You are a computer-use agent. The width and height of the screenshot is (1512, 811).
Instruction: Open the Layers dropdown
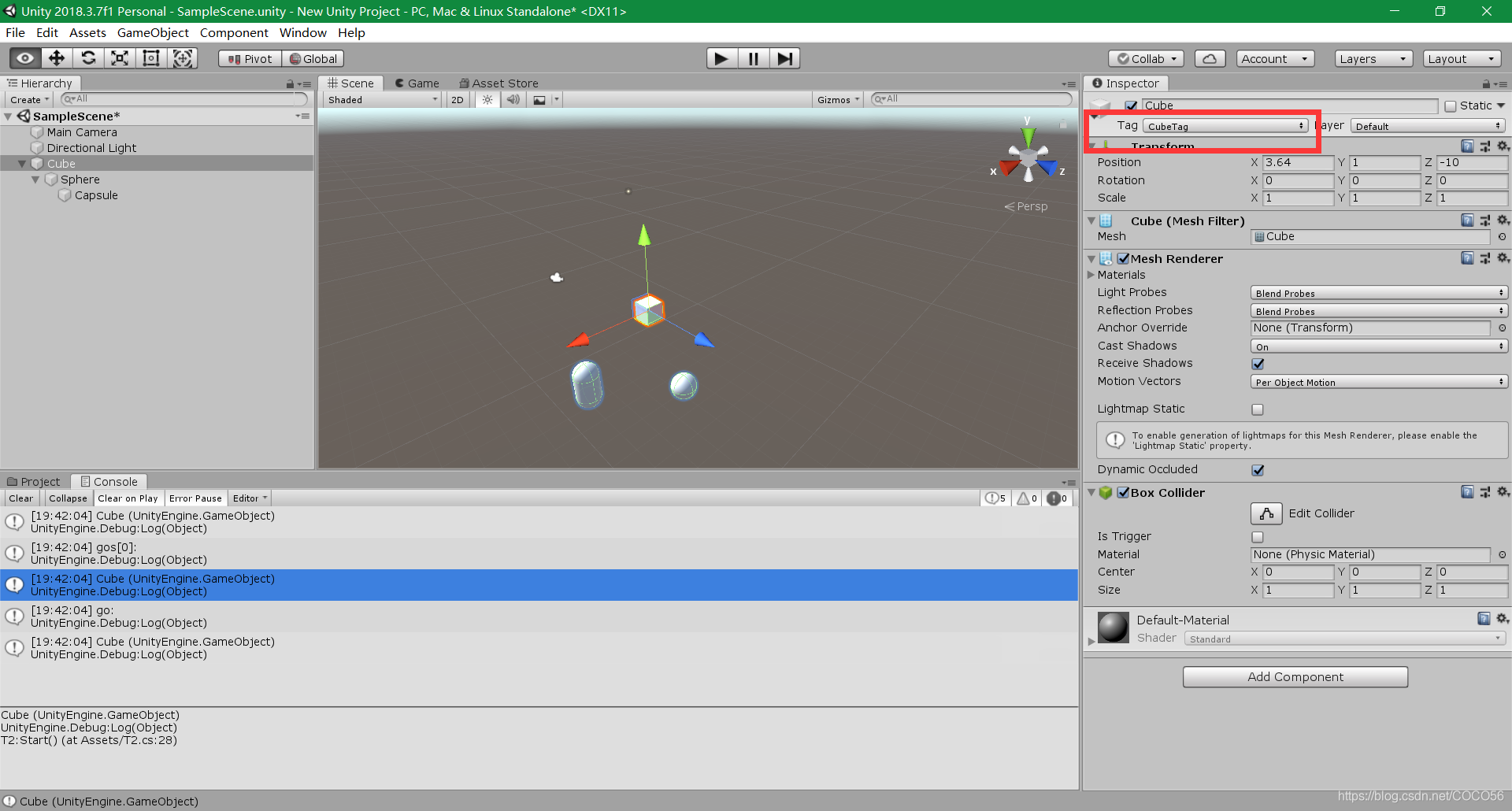1373,59
